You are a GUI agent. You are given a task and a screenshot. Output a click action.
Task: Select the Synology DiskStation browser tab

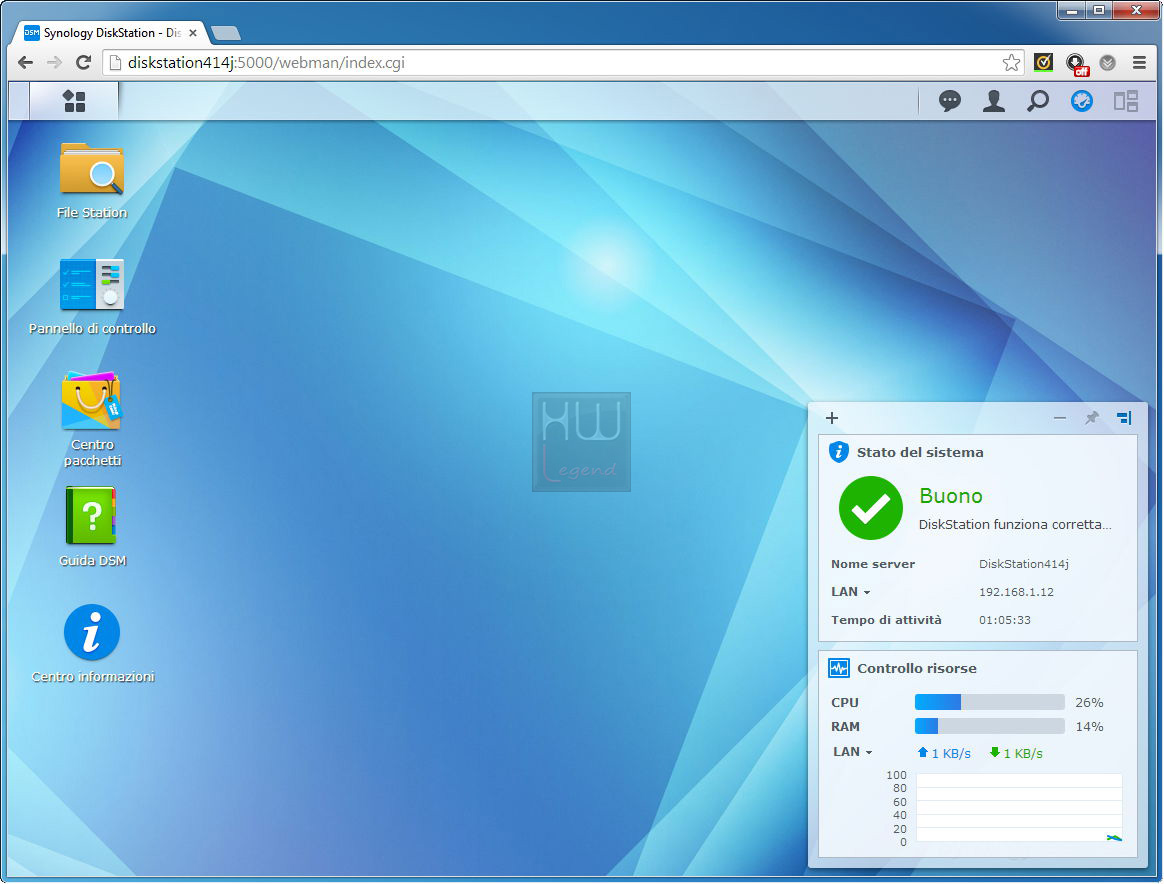point(111,33)
